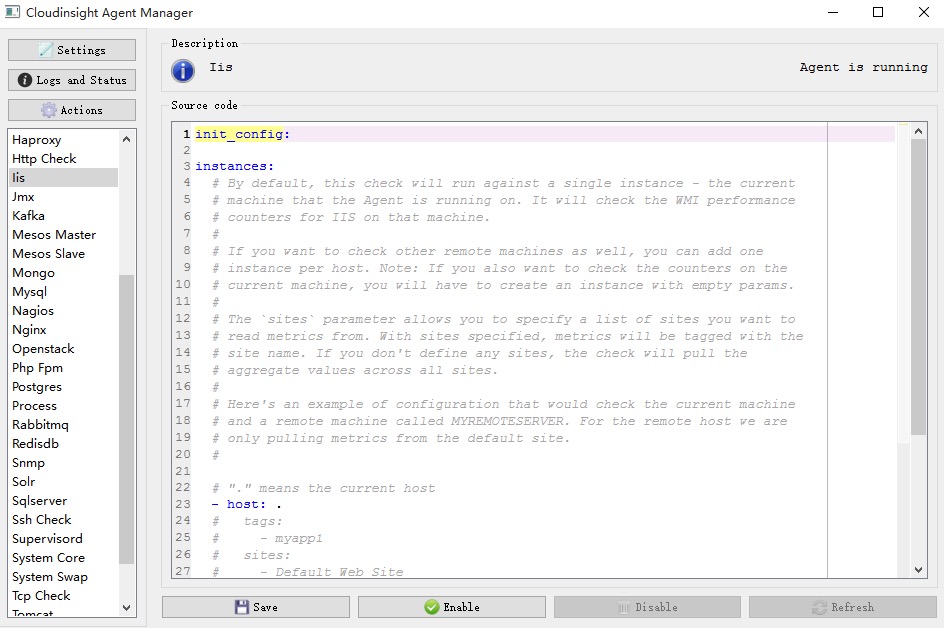The height and width of the screenshot is (628, 944).
Task: Enable the Iis check
Action: [x=452, y=607]
